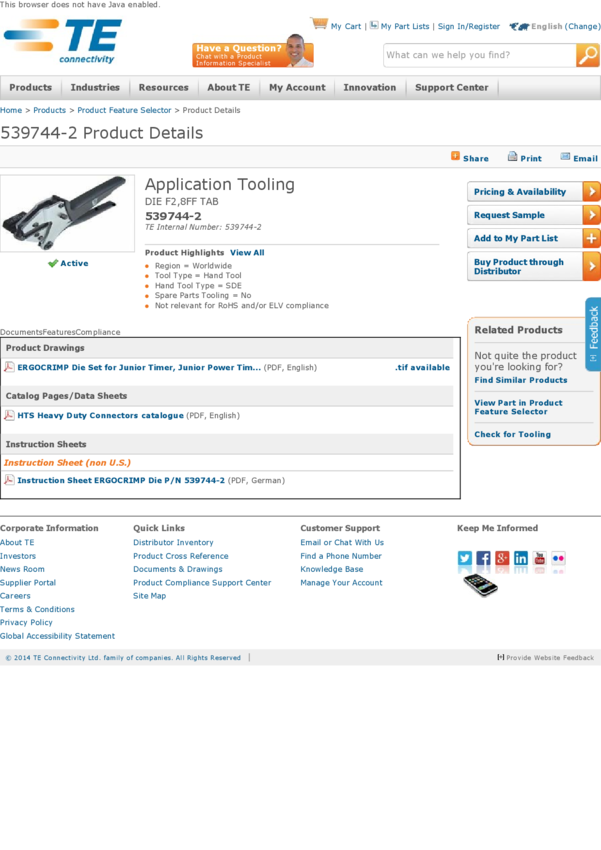This screenshot has width=601, height=850.
Task: Open the Twitter icon
Action: coord(465,558)
